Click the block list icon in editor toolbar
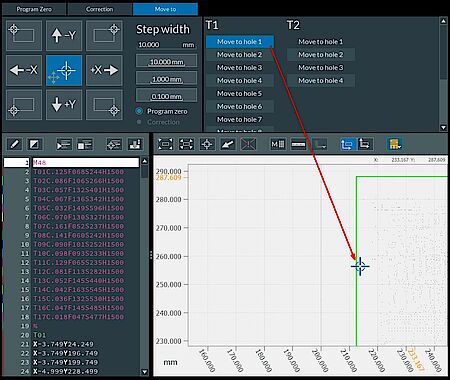 (x=85, y=144)
